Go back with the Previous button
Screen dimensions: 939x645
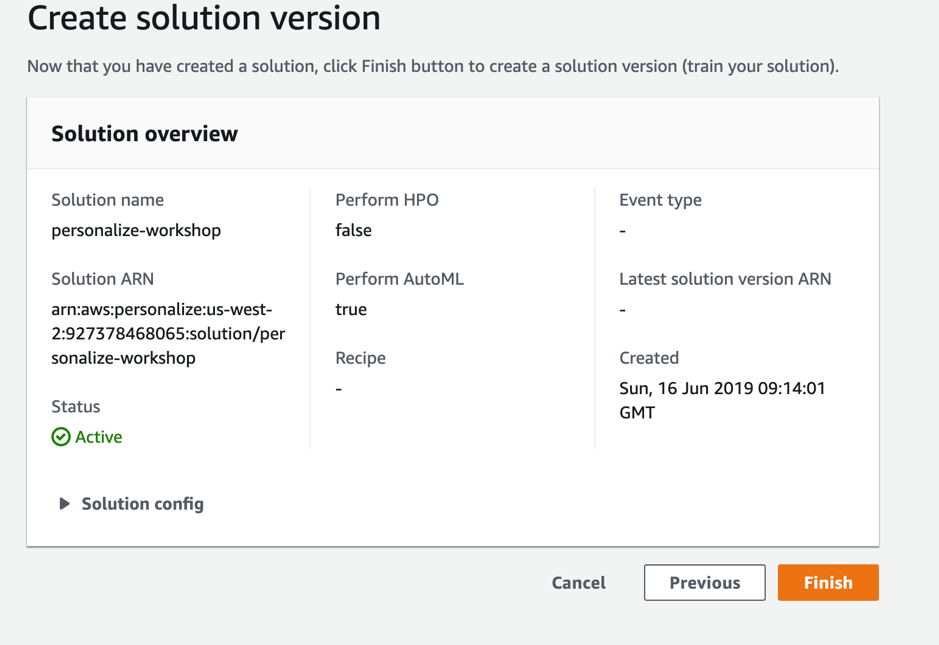(x=704, y=582)
